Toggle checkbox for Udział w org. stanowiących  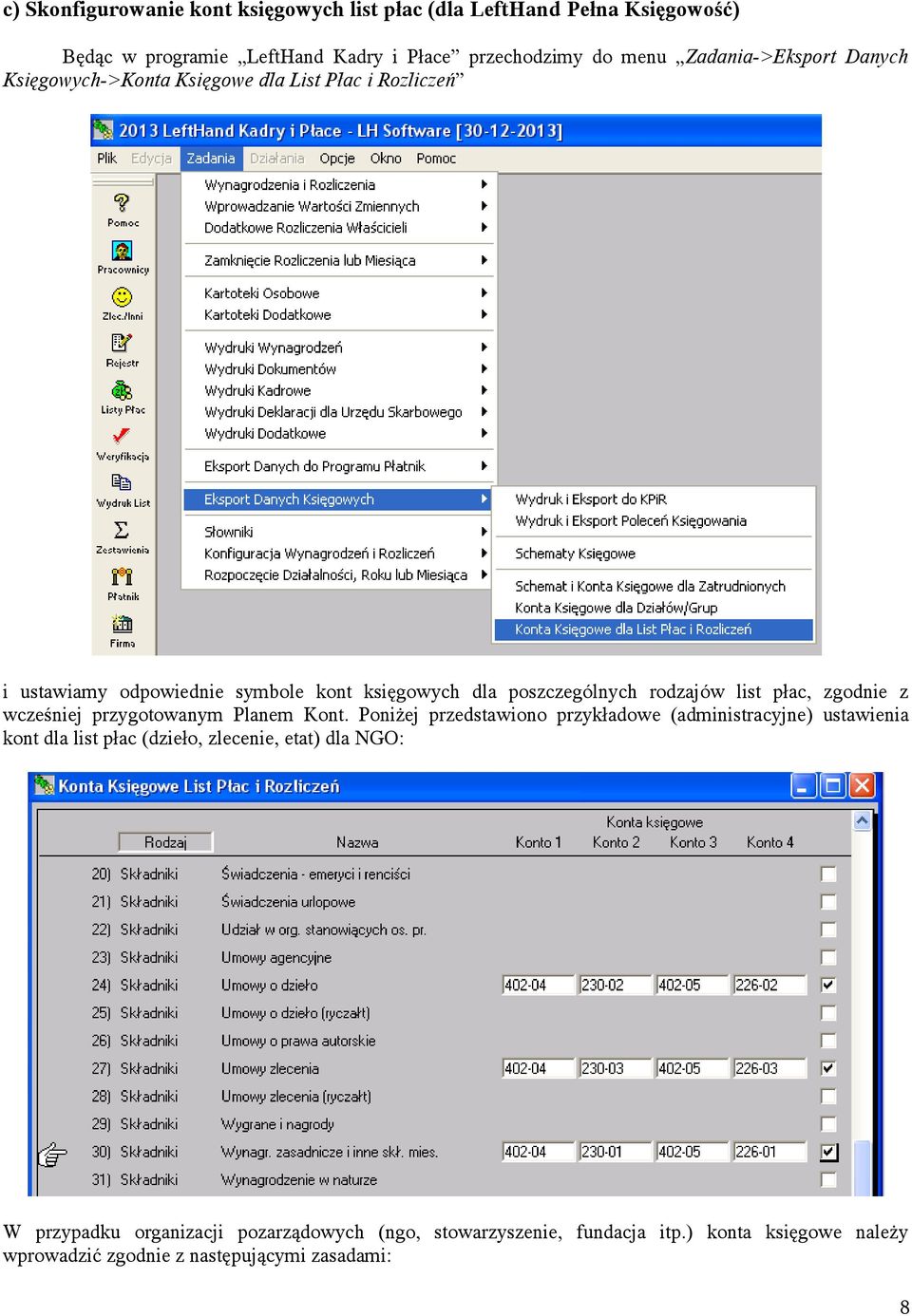click(x=829, y=930)
